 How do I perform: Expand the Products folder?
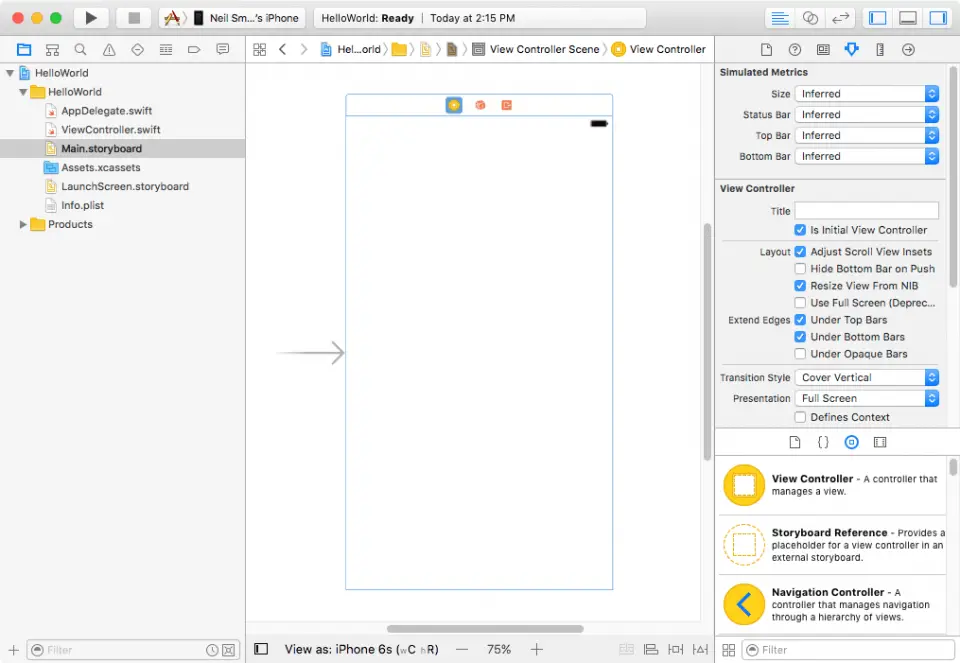tap(23, 225)
